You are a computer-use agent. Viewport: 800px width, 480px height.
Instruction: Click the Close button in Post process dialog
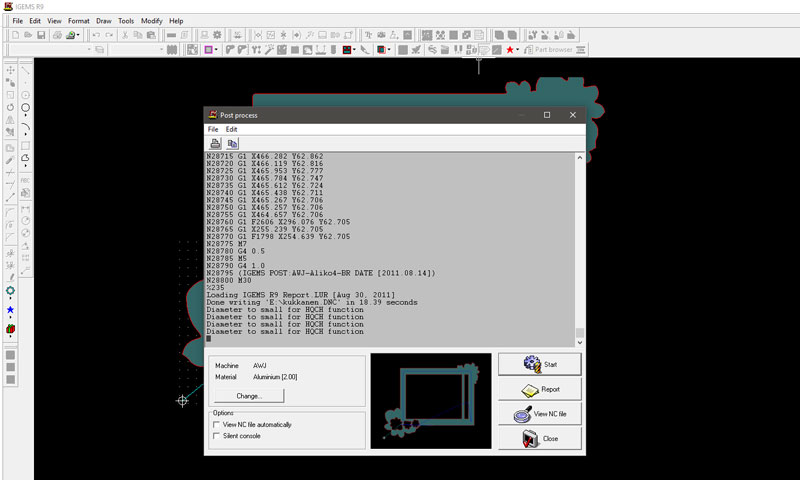539,438
